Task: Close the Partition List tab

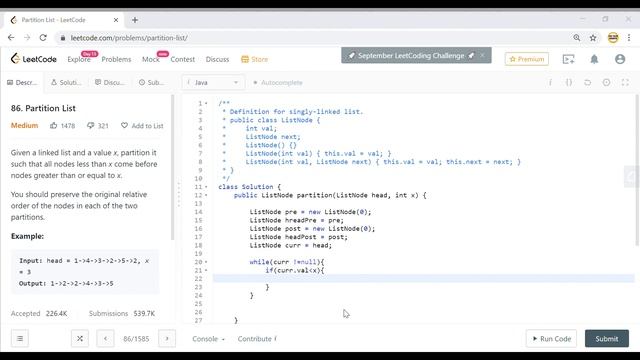Action: (x=116, y=20)
